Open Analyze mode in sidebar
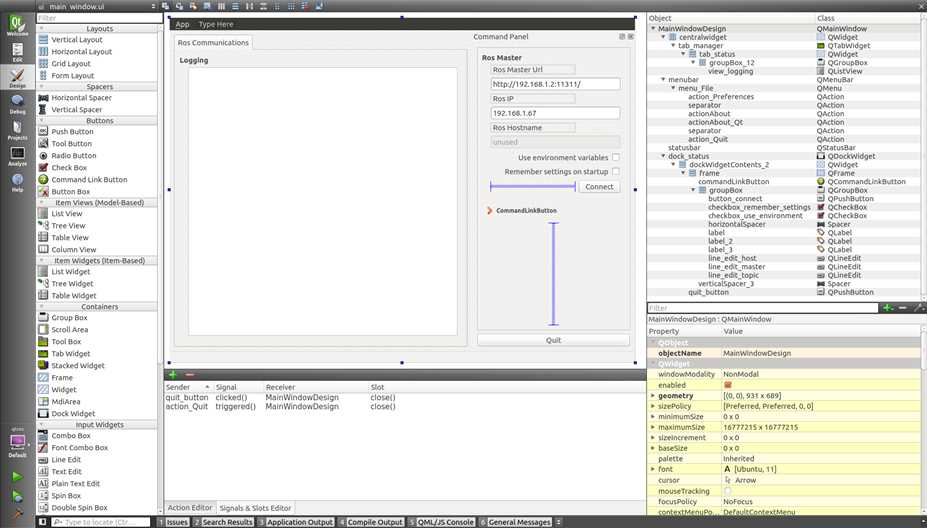This screenshot has width=927, height=528. coord(17,156)
